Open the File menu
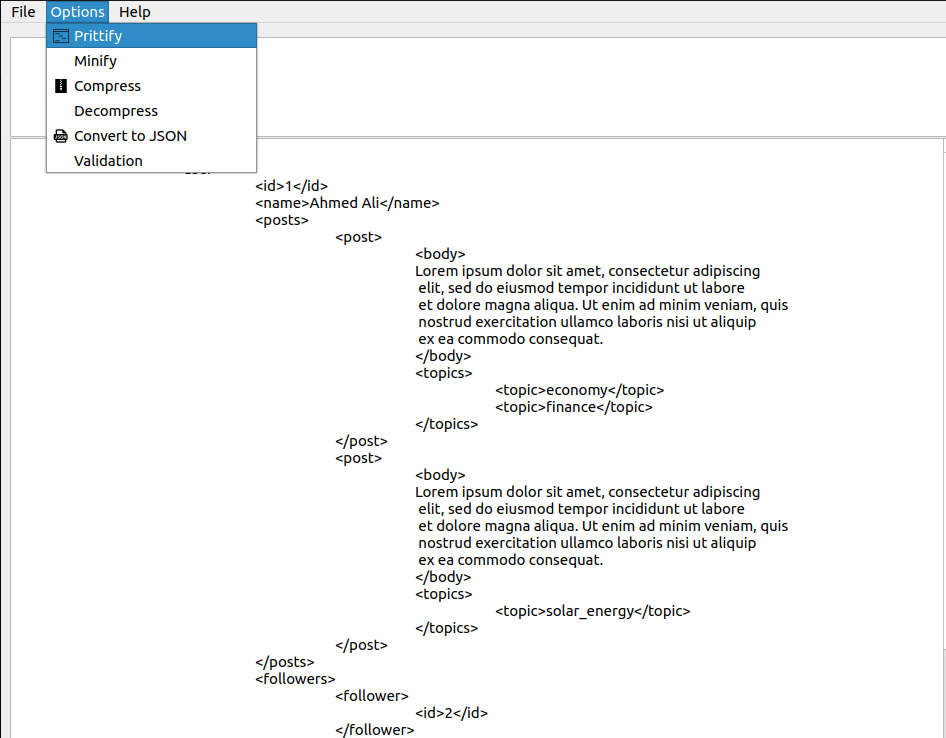Image resolution: width=946 pixels, height=738 pixels. tap(22, 11)
